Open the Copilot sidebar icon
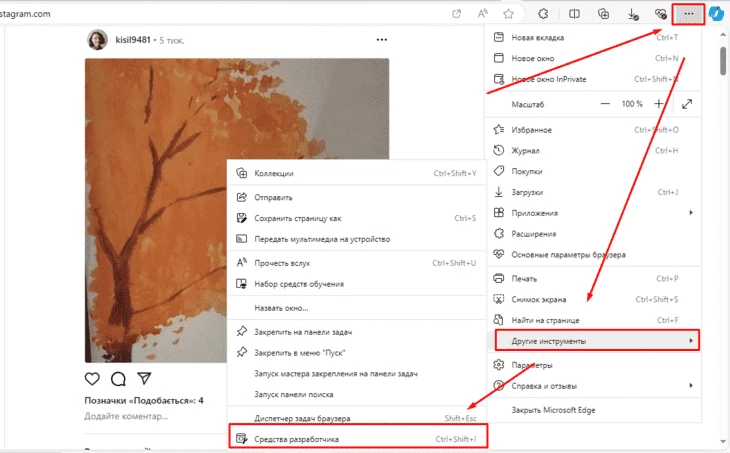 click(x=716, y=14)
